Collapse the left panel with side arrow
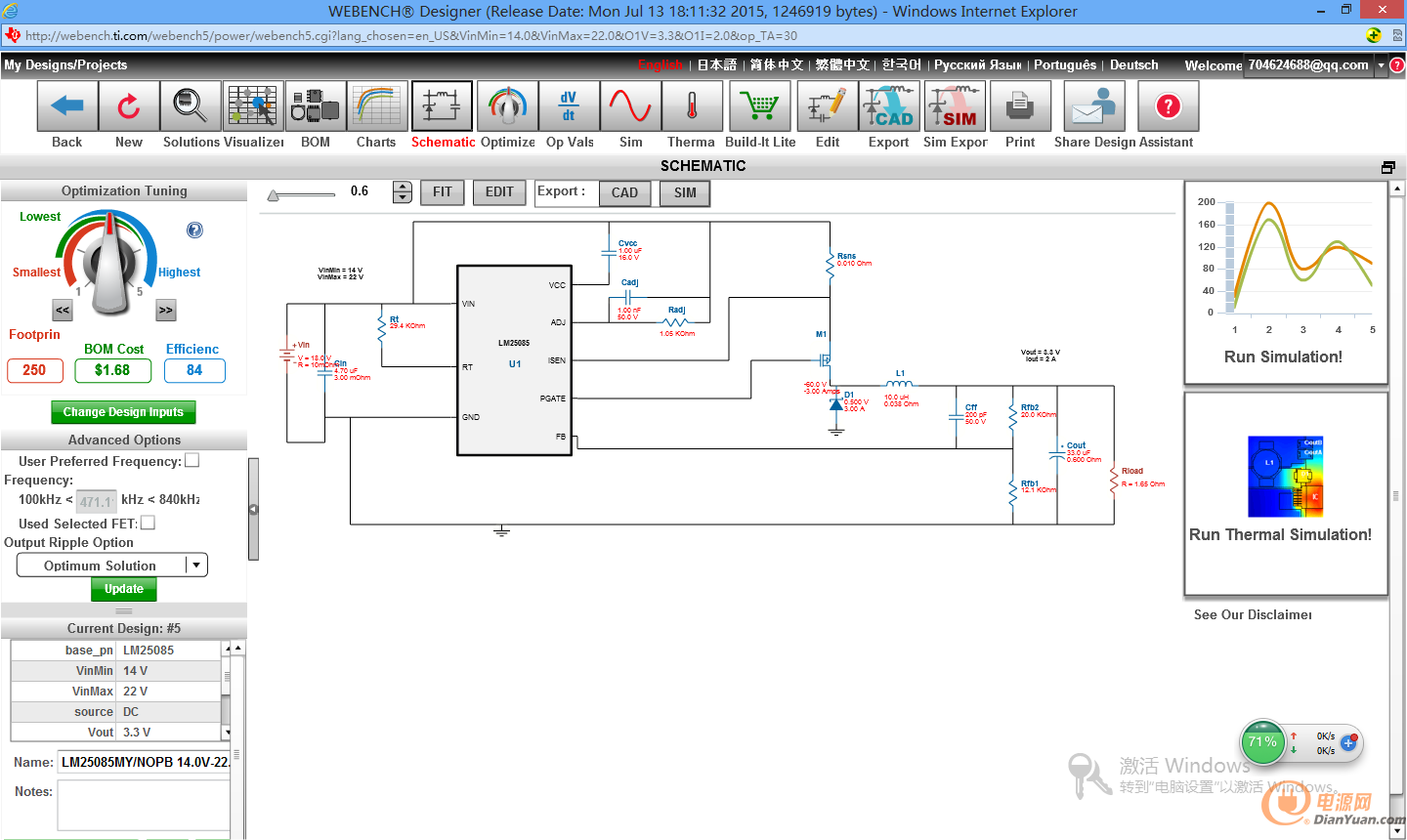Screen dimensions: 1407x840 [x=253, y=509]
